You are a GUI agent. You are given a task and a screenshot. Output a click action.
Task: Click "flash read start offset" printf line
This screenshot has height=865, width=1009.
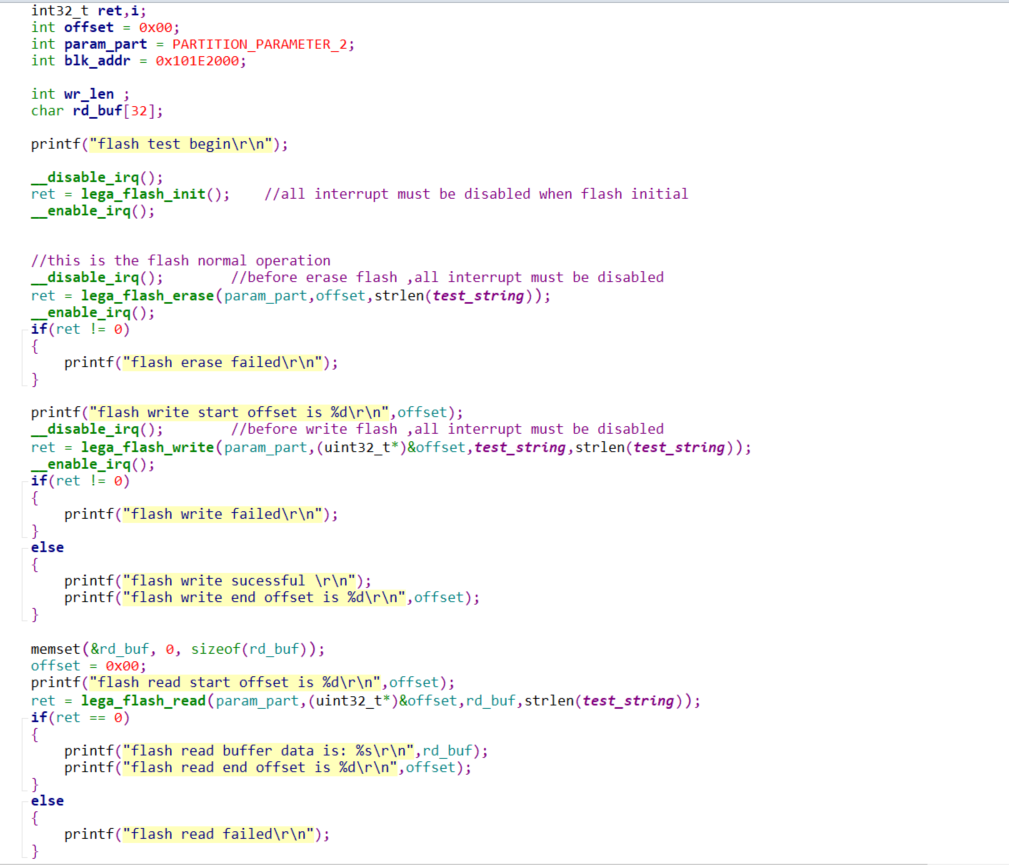click(243, 682)
